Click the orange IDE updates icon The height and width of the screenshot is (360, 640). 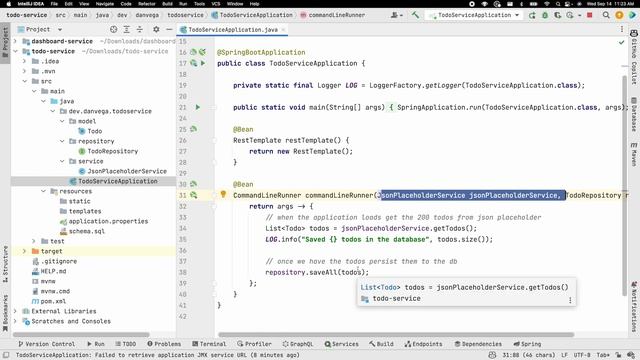(x=619, y=15)
